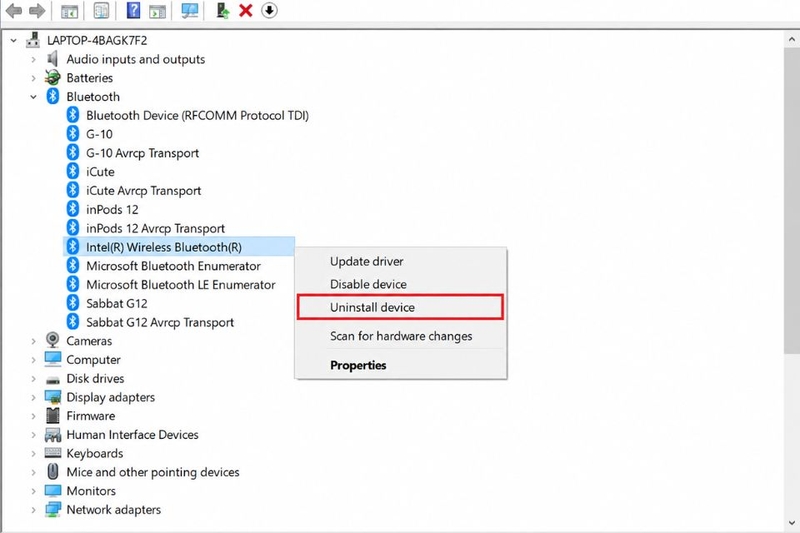
Task: Click the Keyboards category icon
Action: (53, 453)
